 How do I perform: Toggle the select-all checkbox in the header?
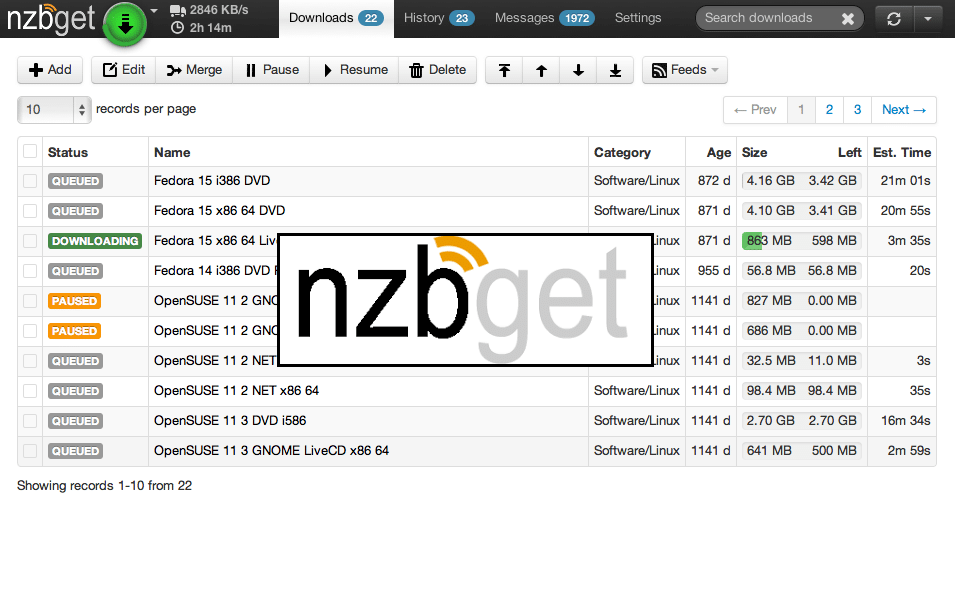pos(30,151)
